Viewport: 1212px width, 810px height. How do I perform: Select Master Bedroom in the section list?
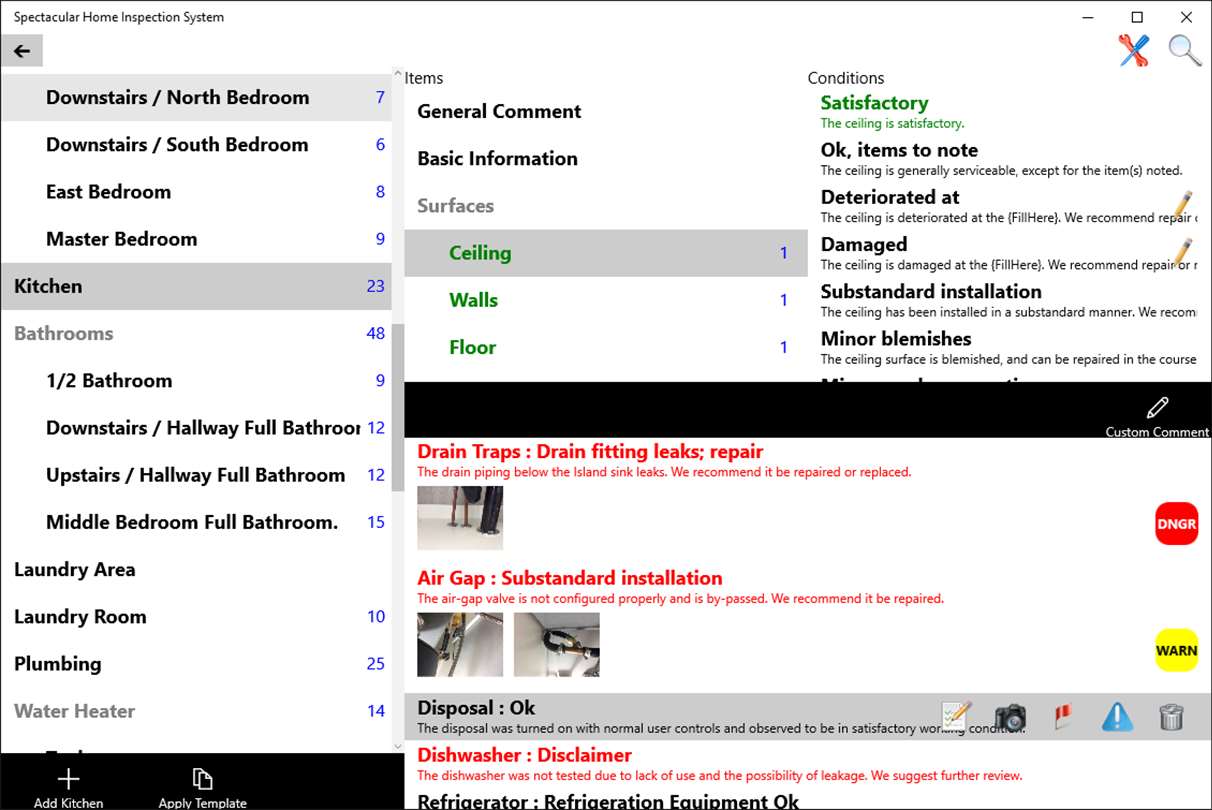pos(196,238)
